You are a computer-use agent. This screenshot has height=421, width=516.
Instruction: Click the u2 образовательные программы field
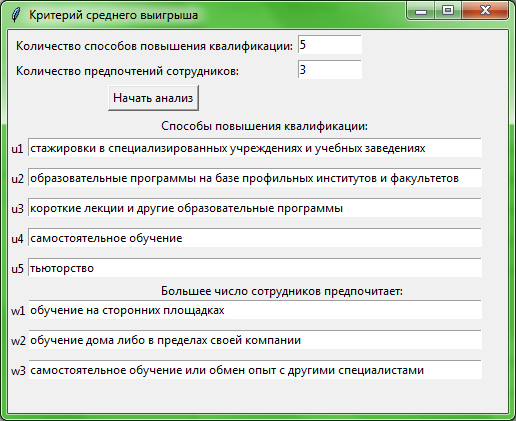pyautogui.click(x=255, y=178)
